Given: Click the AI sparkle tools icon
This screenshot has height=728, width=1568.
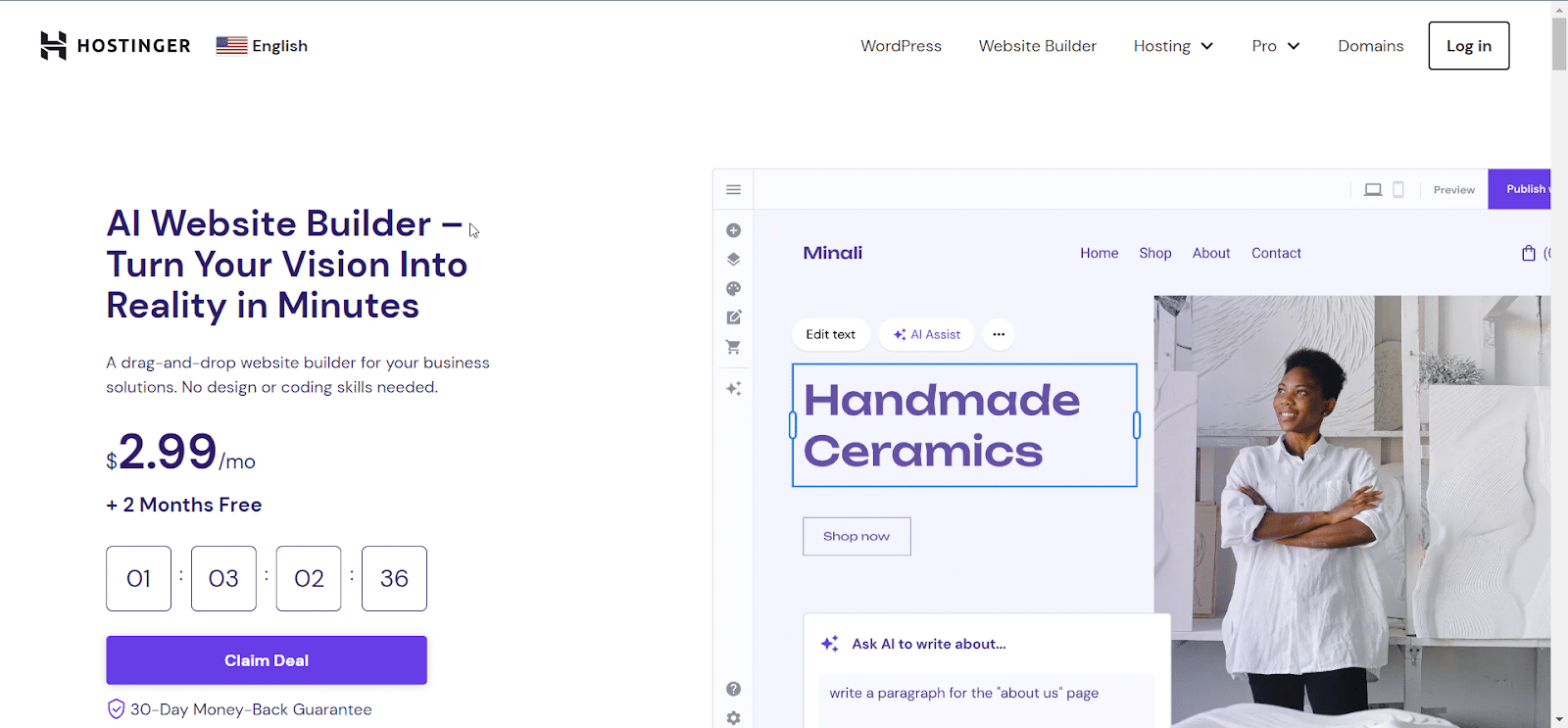Looking at the screenshot, I should point(733,388).
